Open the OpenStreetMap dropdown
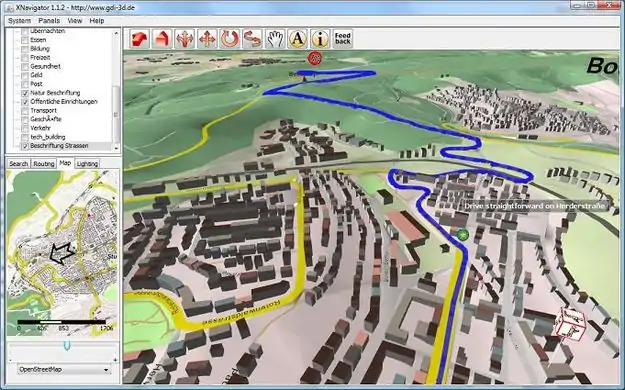The width and height of the screenshot is (625, 390). [x=64, y=370]
